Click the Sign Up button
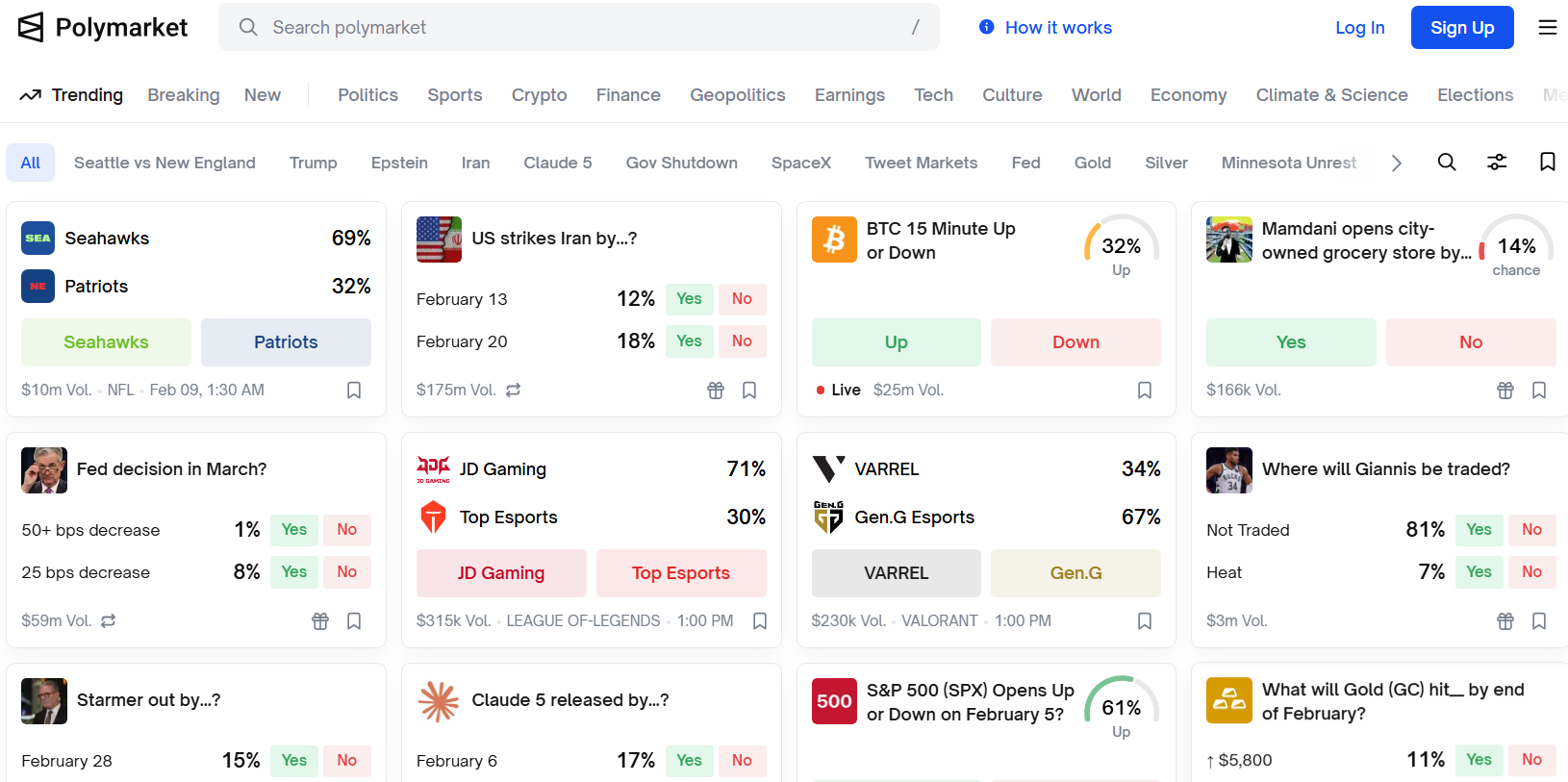1568x782 pixels. (x=1461, y=28)
